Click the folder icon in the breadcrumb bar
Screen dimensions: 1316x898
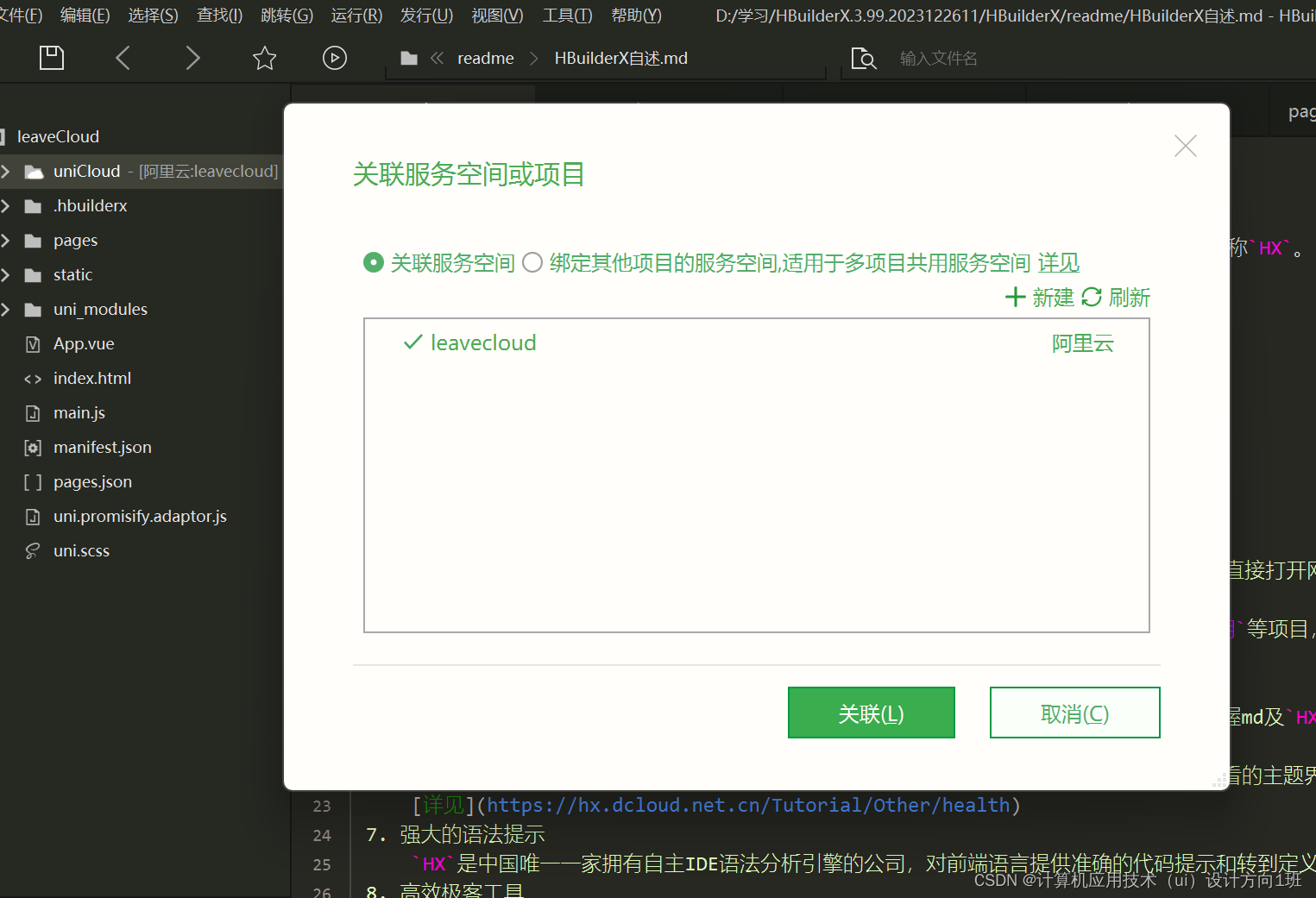click(407, 58)
